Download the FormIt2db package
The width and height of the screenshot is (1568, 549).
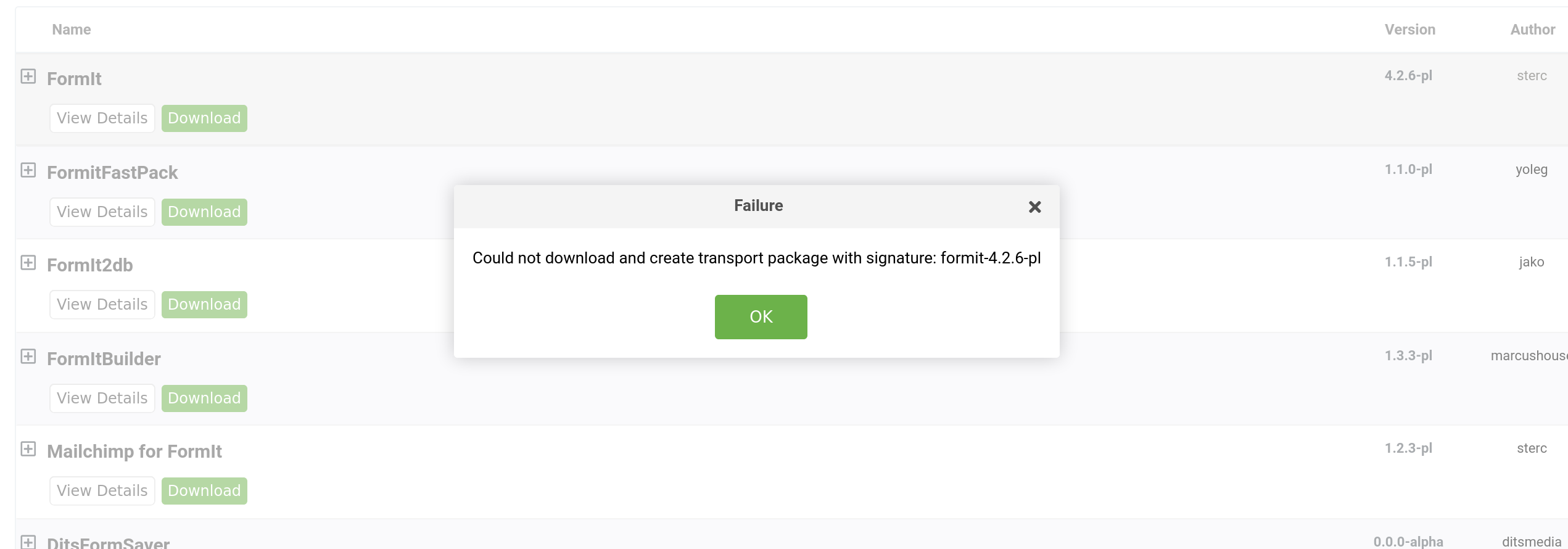[x=204, y=304]
